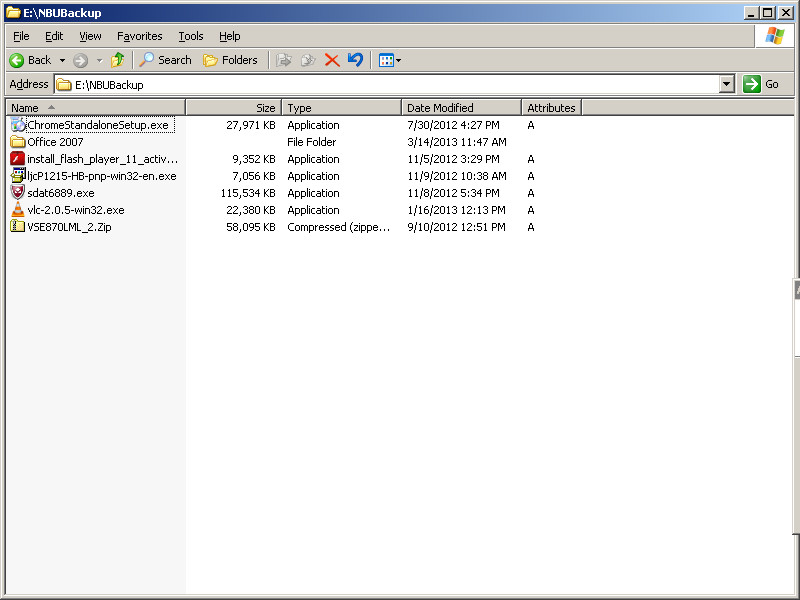Open the Views button menu

pos(390,60)
